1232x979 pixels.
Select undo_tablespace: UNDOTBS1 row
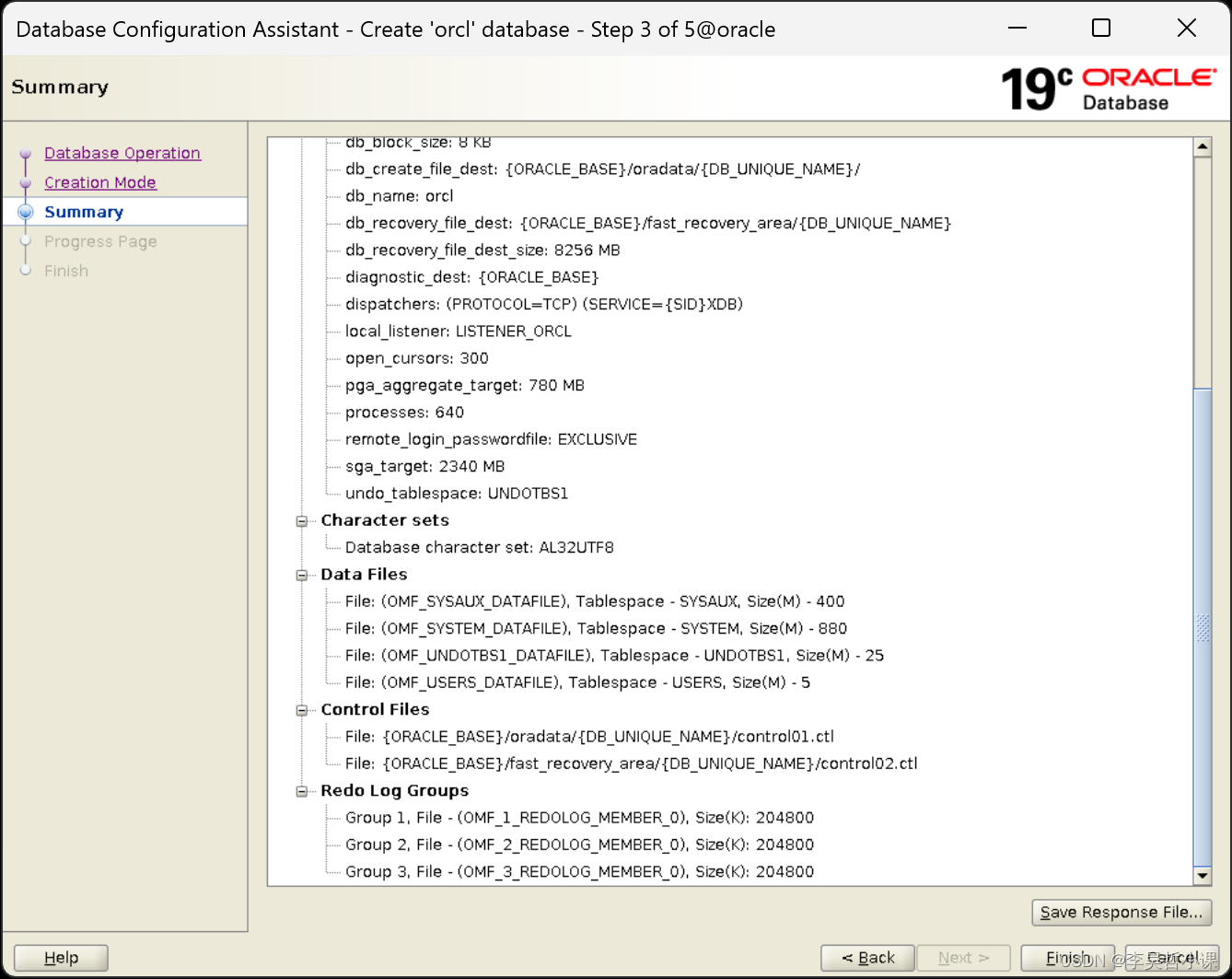457,494
